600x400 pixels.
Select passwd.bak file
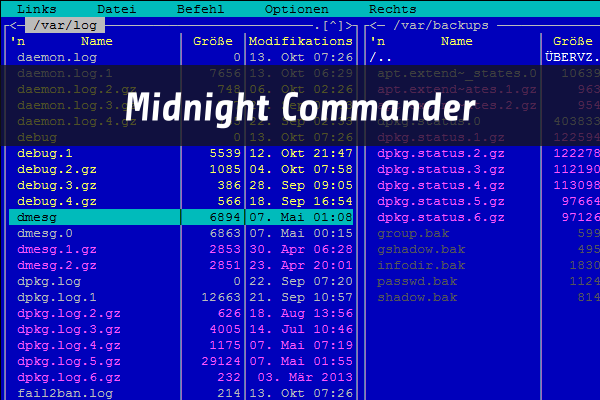click(417, 282)
